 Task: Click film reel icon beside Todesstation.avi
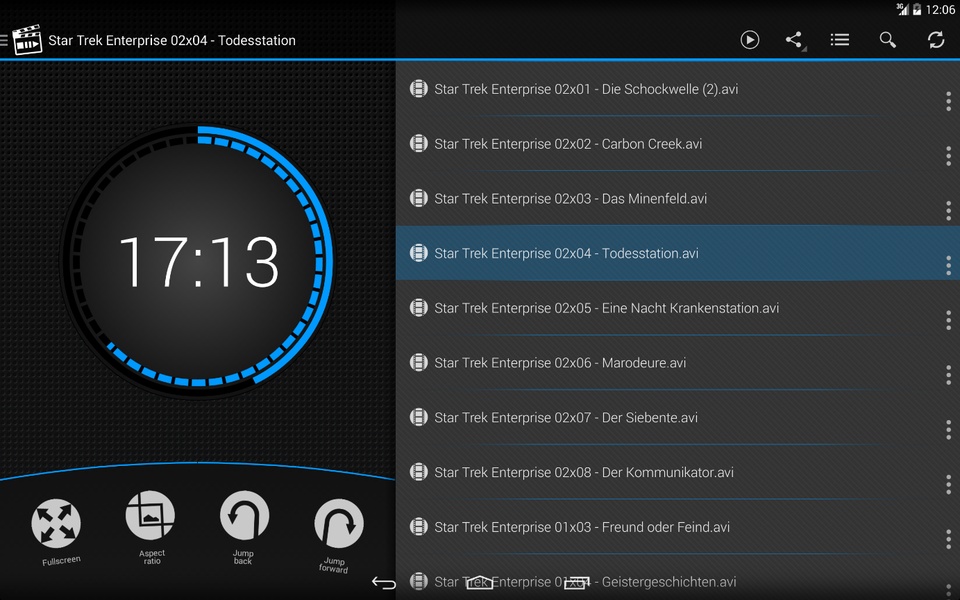[419, 253]
